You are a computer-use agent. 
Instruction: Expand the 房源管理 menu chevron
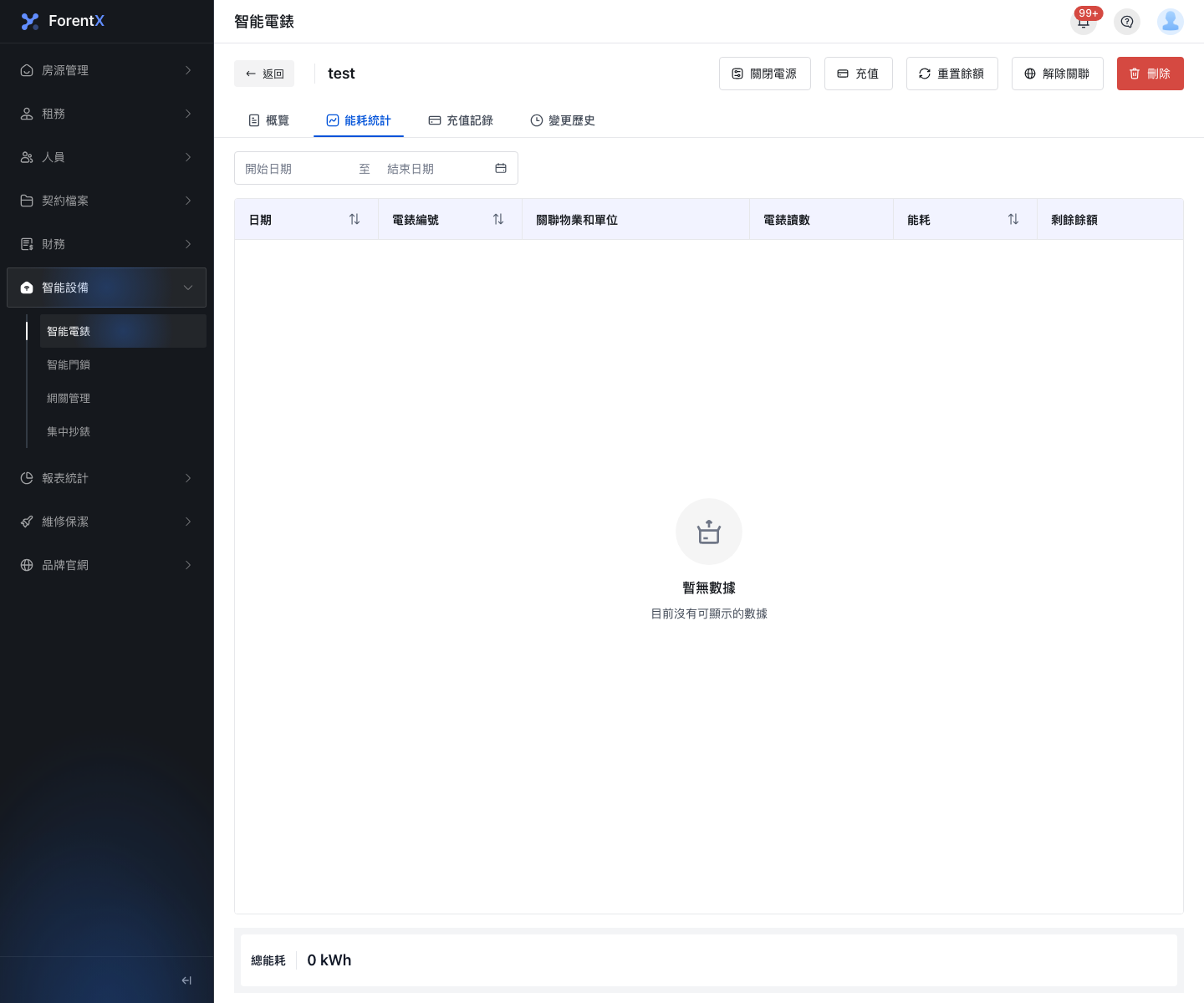pos(188,70)
